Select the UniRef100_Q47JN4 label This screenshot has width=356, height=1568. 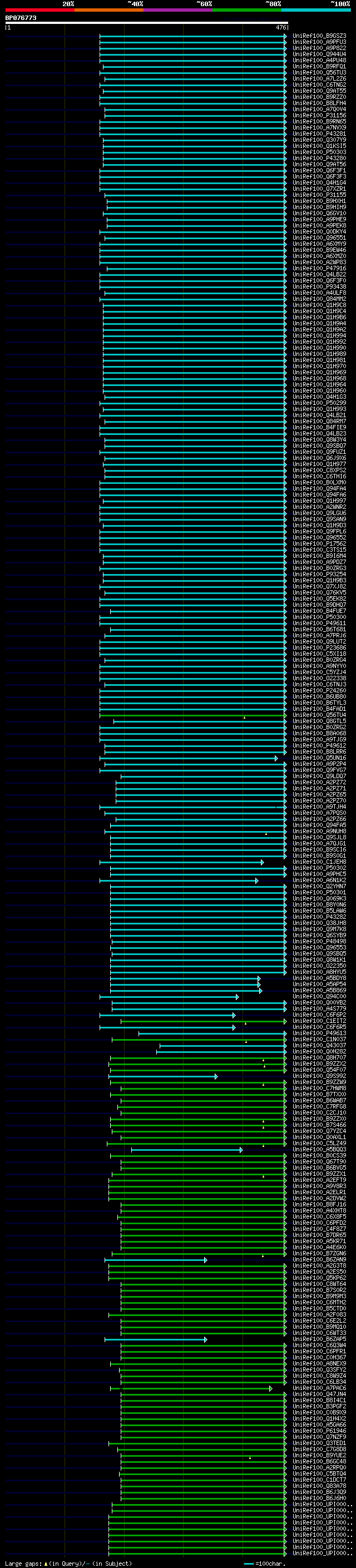(319, 1394)
